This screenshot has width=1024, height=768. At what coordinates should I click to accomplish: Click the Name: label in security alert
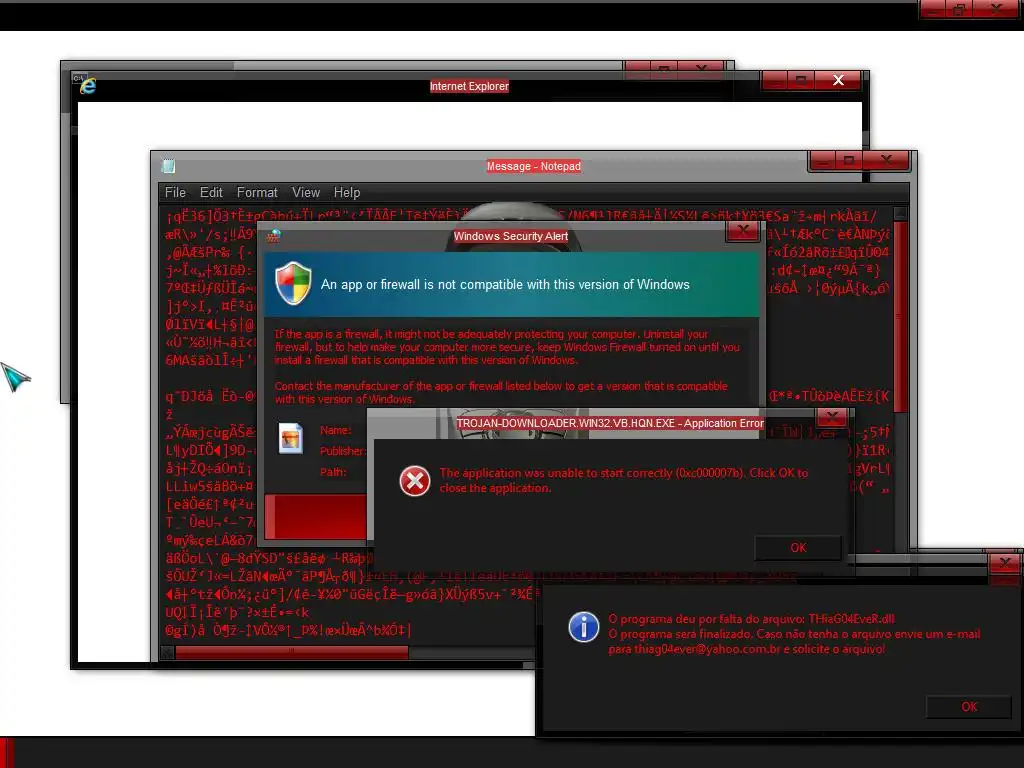[x=335, y=430]
